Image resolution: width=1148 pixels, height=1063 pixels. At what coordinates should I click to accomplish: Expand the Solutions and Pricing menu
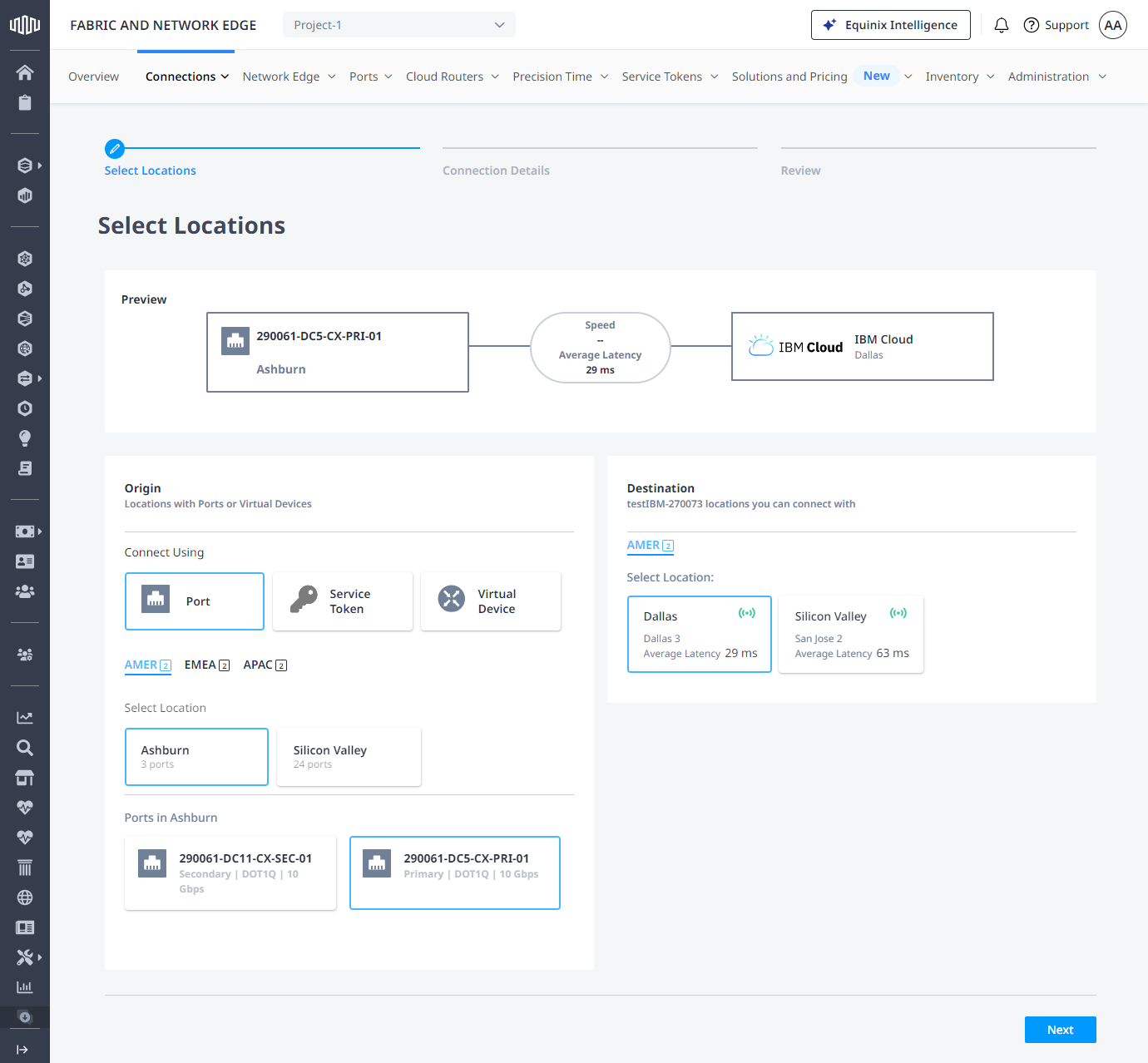pyautogui.click(x=822, y=77)
